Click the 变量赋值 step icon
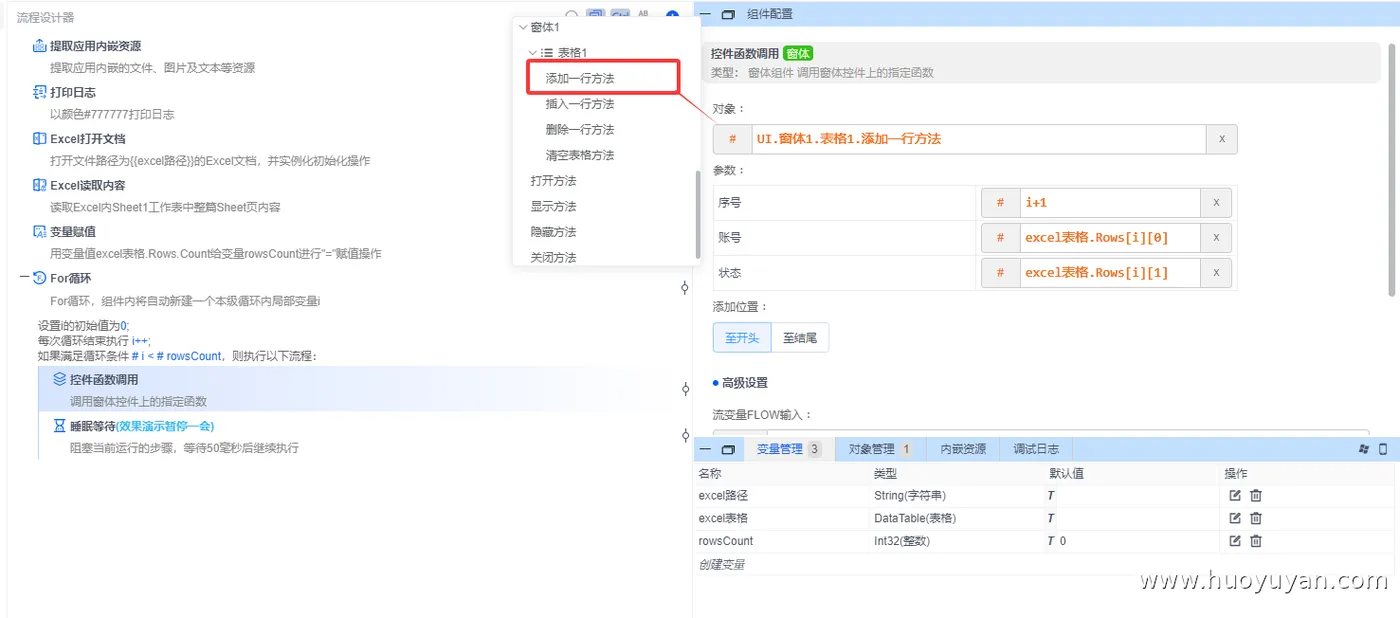This screenshot has height=618, width=1400. click(x=40, y=231)
